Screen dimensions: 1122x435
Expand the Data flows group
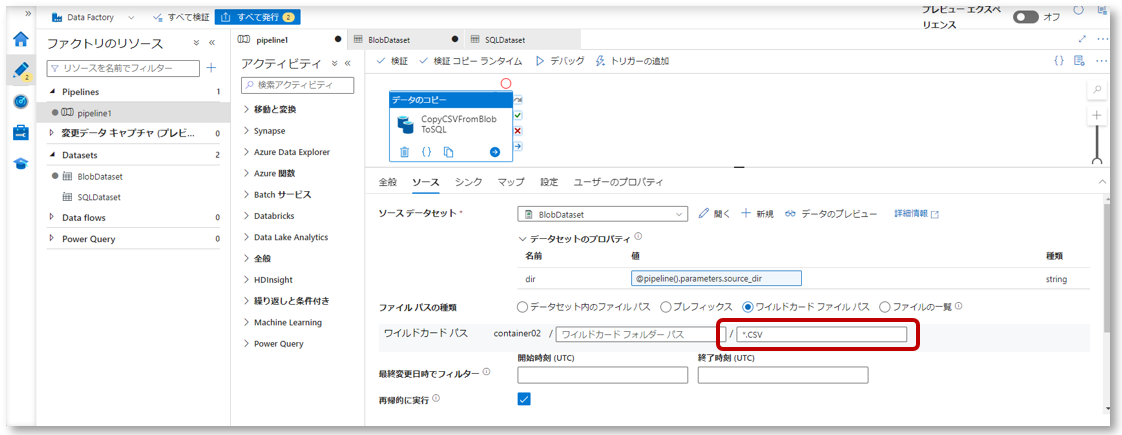coord(52,218)
